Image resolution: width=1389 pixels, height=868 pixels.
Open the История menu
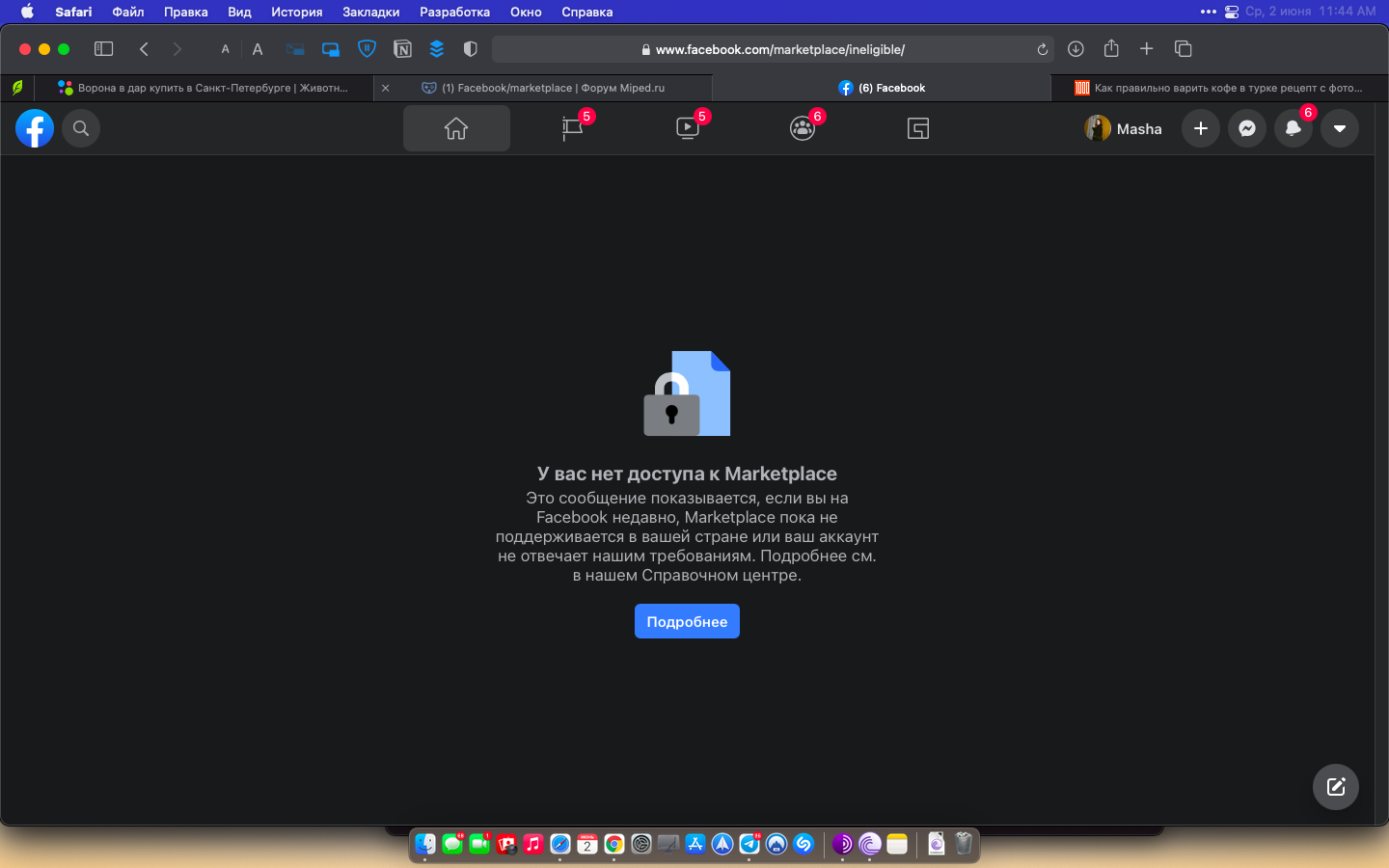[297, 12]
